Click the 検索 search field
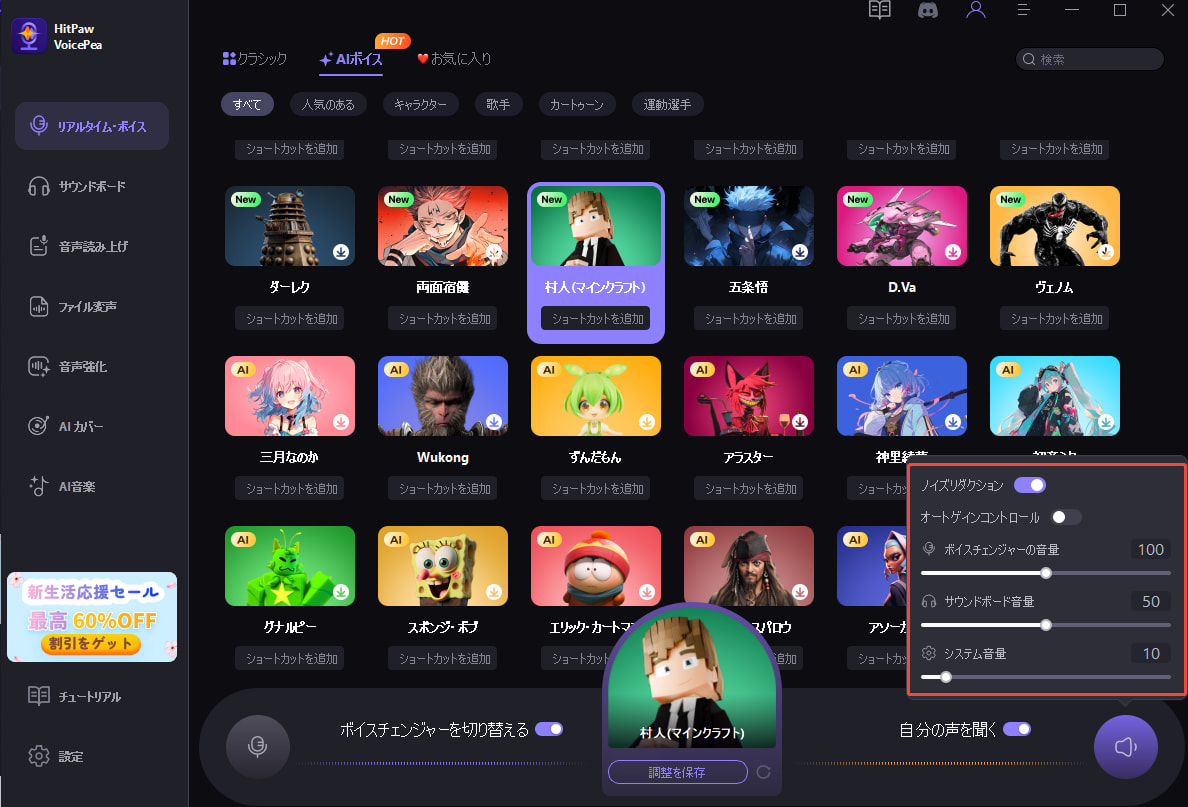Image resolution: width=1188 pixels, height=807 pixels. point(1090,59)
